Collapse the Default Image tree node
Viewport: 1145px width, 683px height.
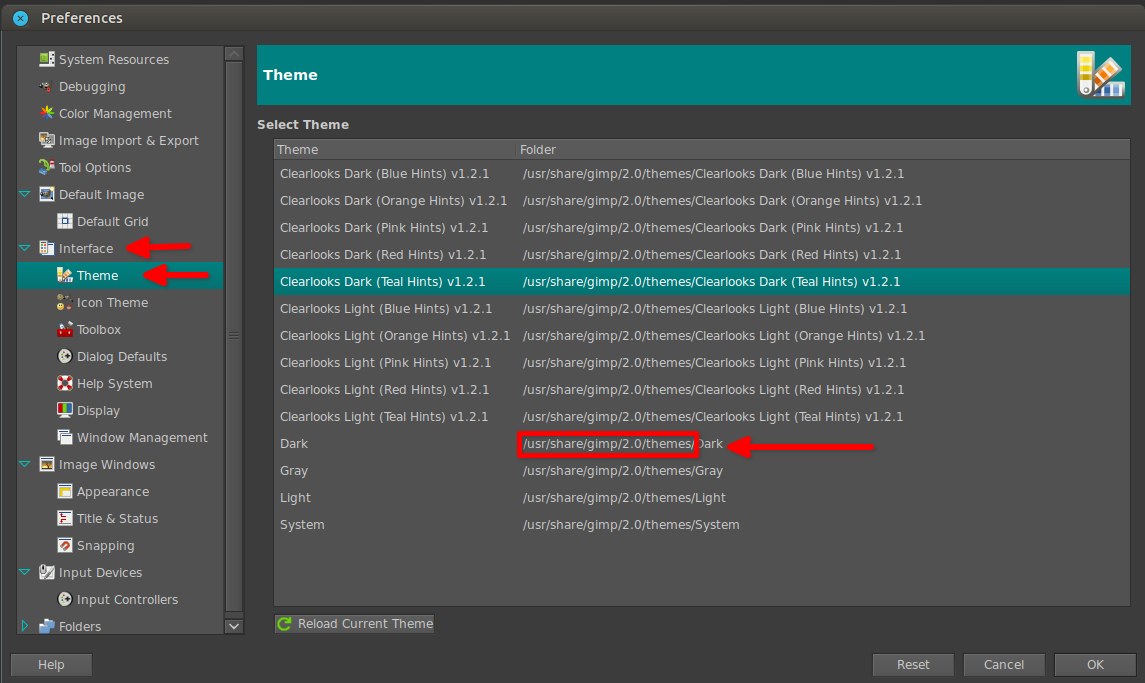(25, 194)
